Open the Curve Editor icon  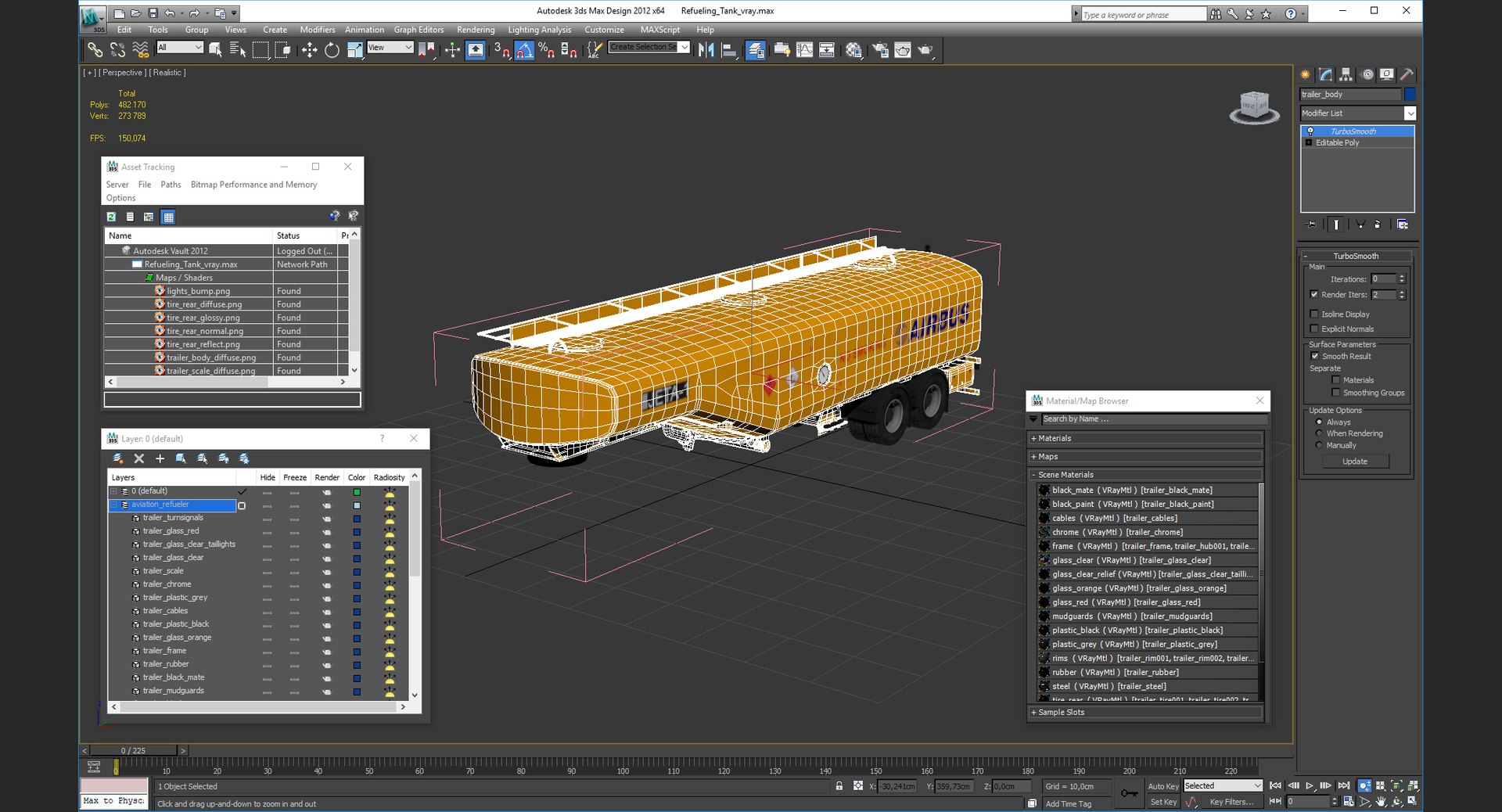pos(804,50)
